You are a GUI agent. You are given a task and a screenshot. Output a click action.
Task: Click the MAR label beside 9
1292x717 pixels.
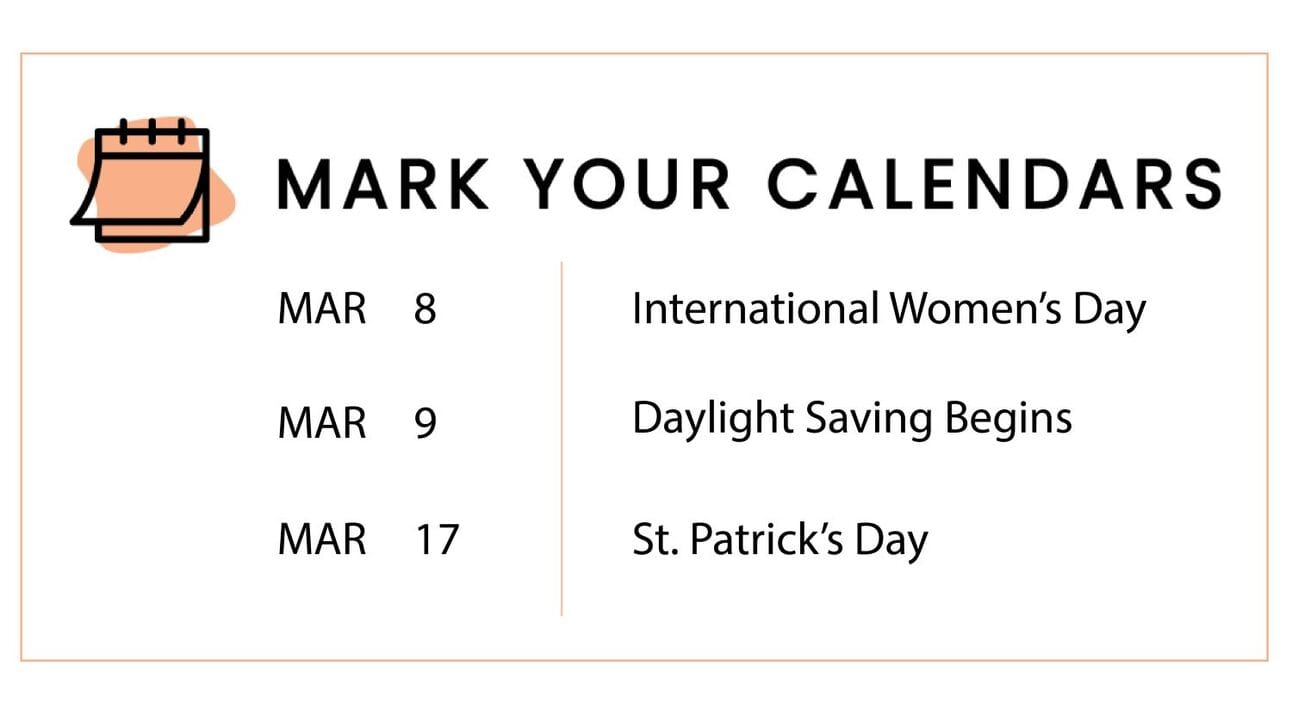point(322,424)
